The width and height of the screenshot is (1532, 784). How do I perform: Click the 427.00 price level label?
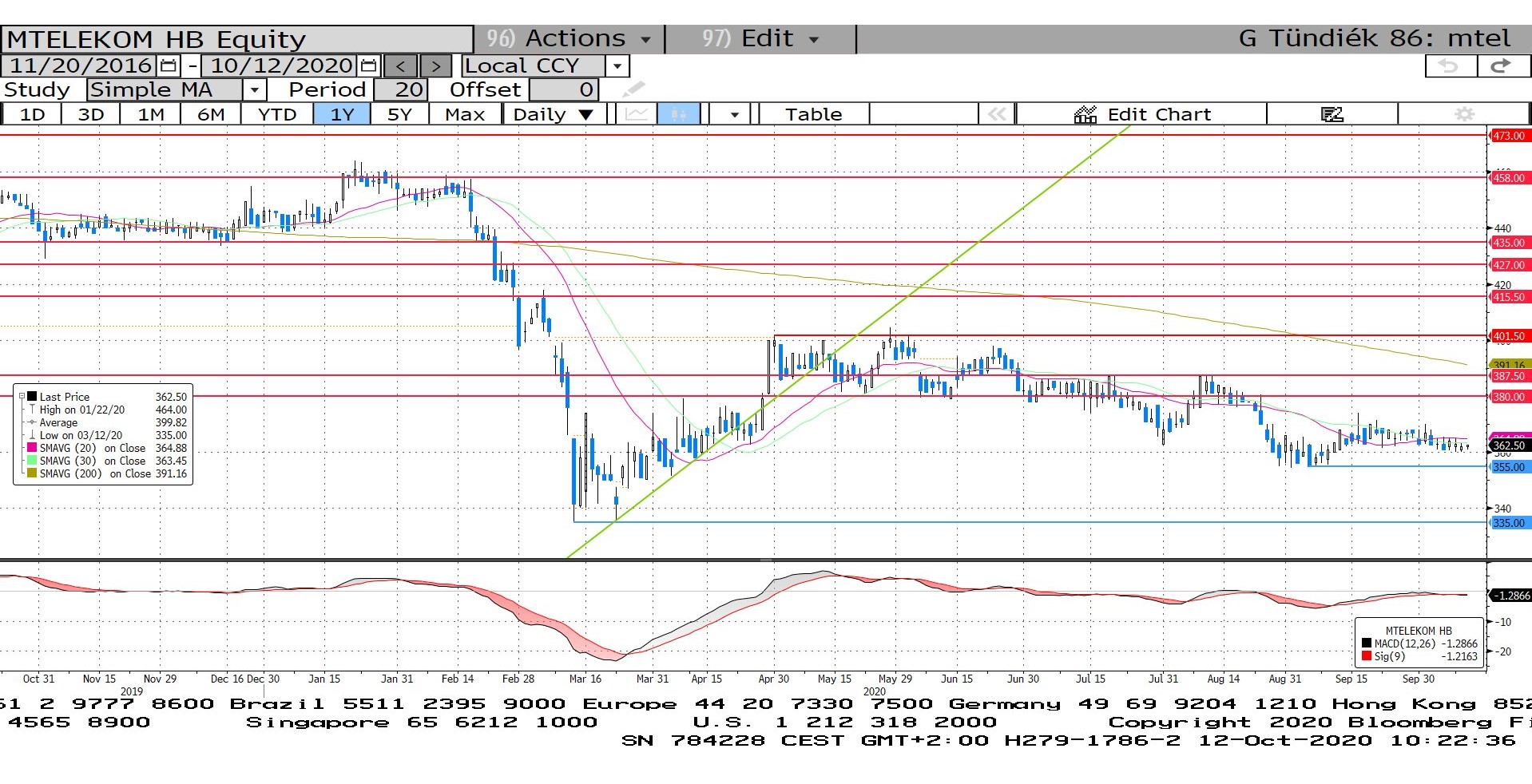point(1510,265)
